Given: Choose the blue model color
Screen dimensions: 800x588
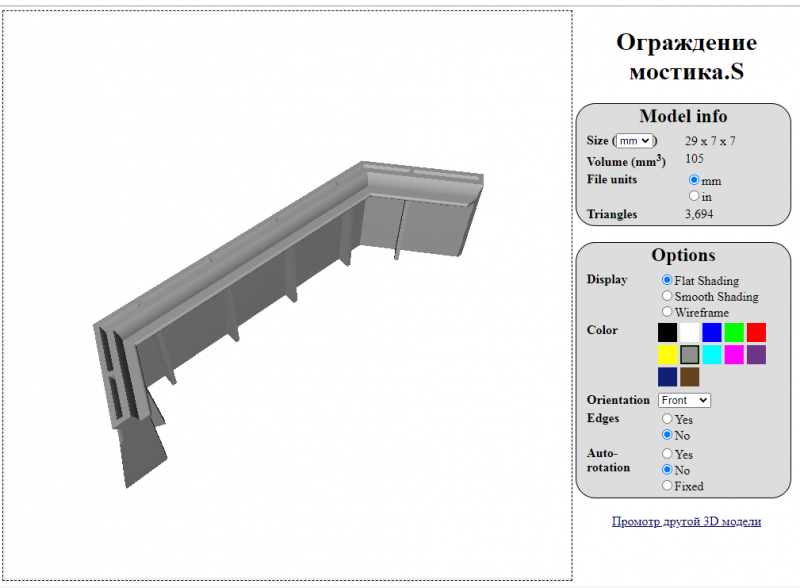Looking at the screenshot, I should click(x=711, y=332).
